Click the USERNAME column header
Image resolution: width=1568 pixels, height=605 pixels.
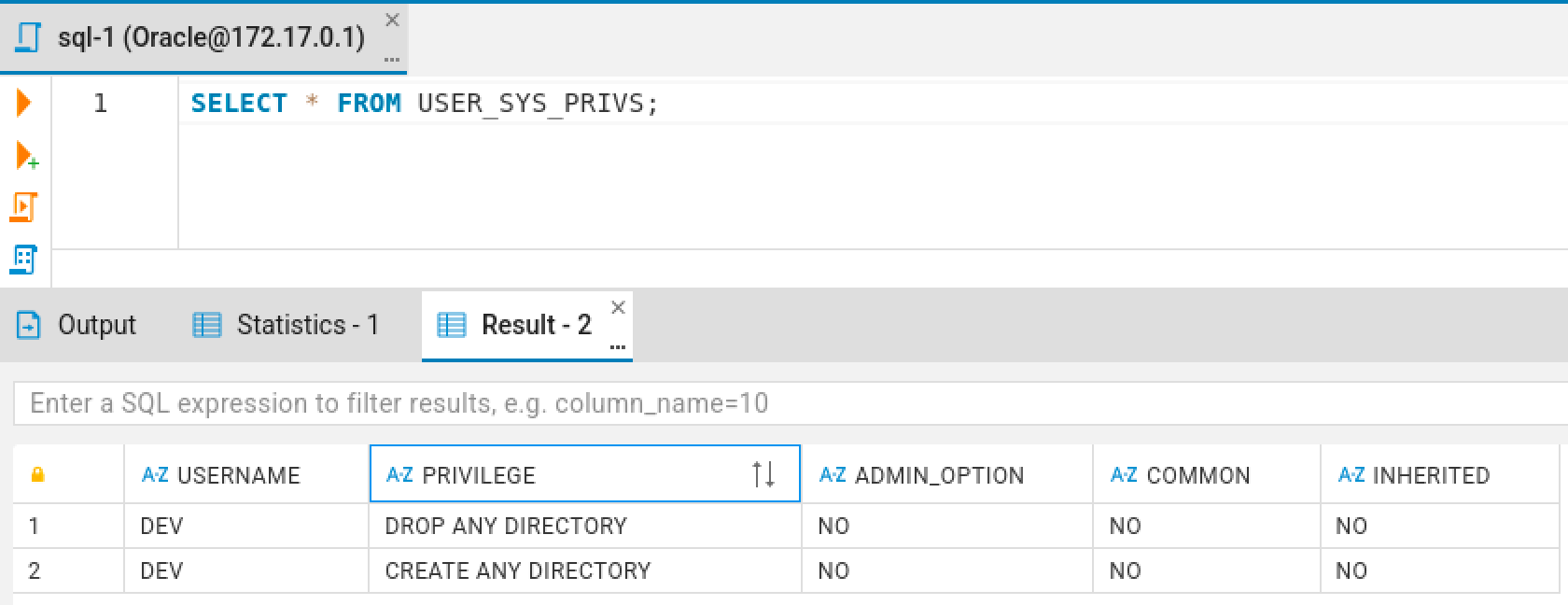(x=238, y=475)
